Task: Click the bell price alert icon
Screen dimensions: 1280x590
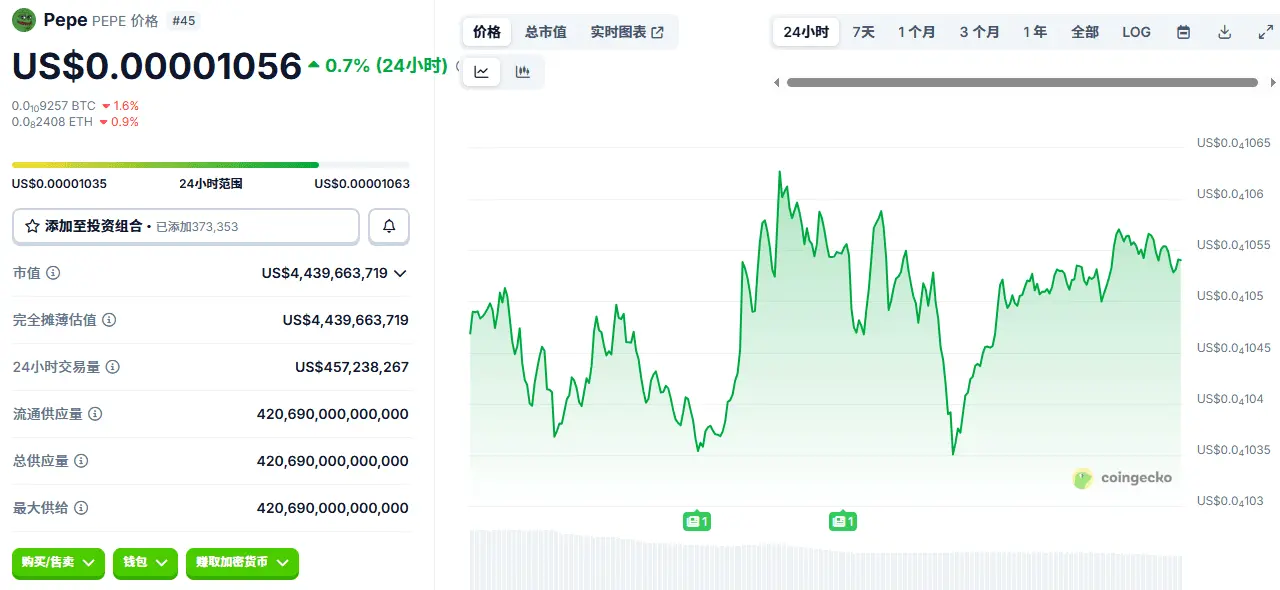Action: pos(389,227)
